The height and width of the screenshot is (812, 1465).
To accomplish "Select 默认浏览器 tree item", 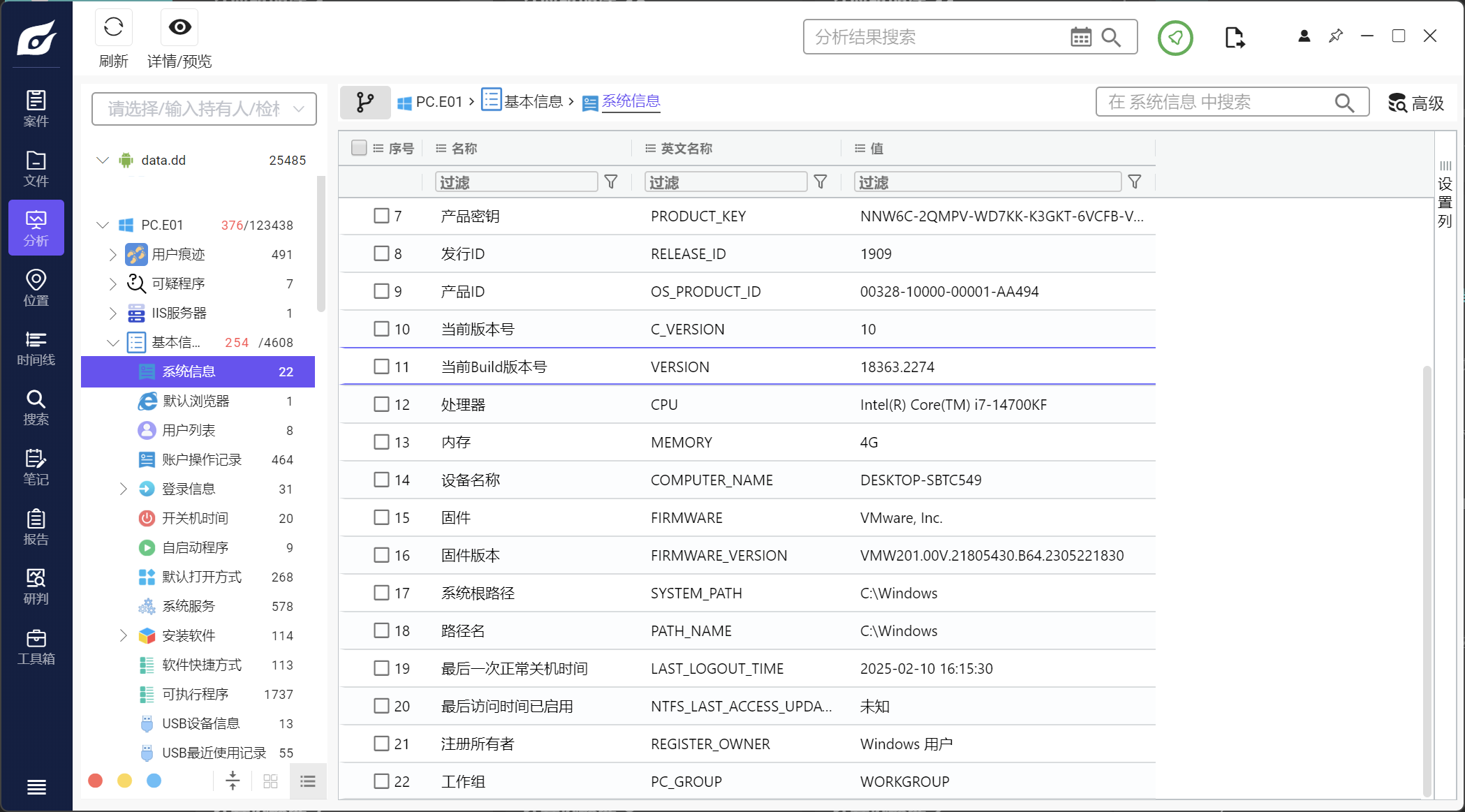I will [198, 401].
